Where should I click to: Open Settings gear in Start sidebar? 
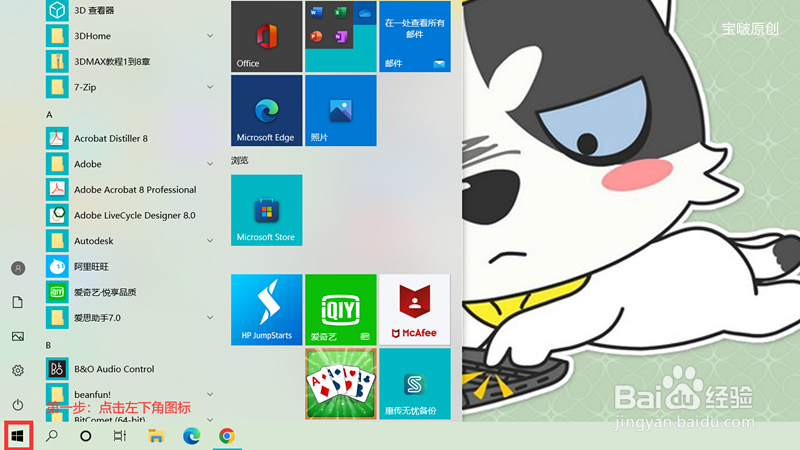[x=18, y=370]
